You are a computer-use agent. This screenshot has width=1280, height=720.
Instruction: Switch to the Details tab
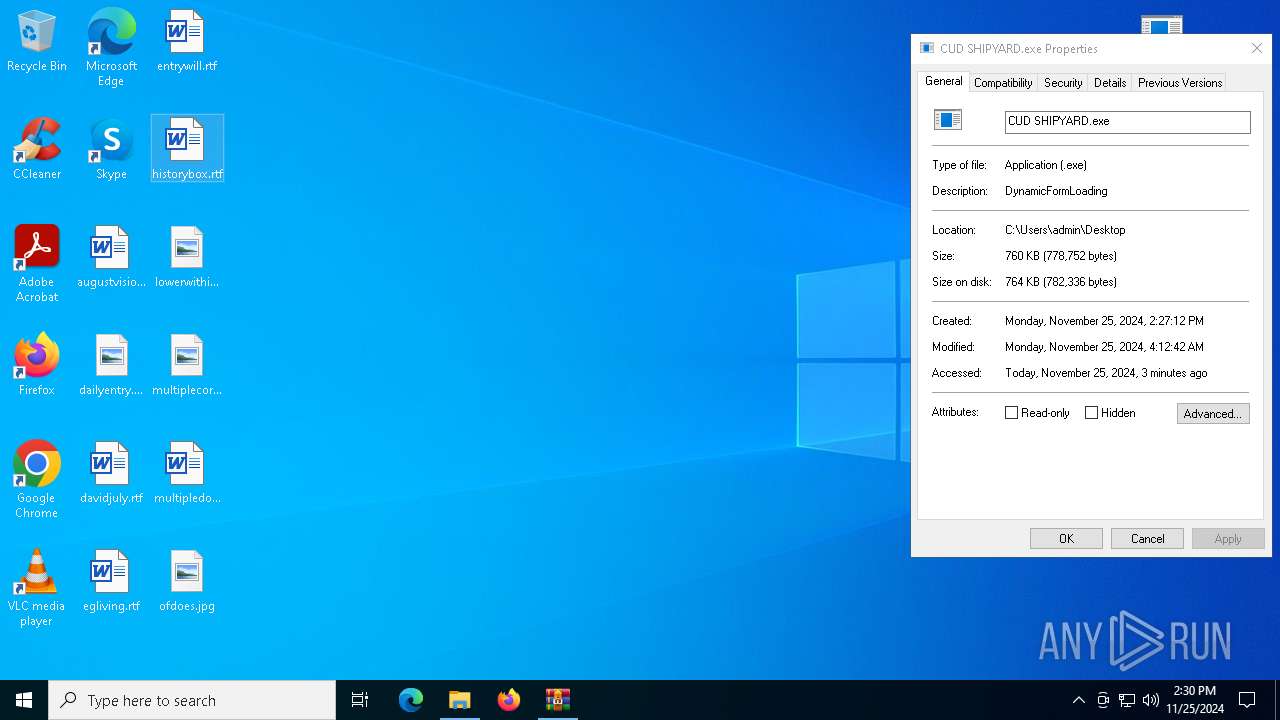point(1110,83)
